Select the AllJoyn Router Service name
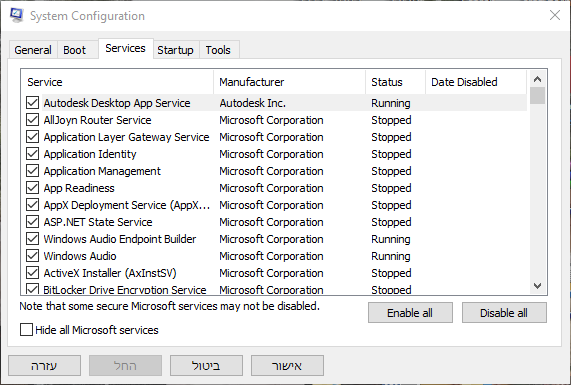Image resolution: width=571 pixels, height=385 pixels. point(97,120)
